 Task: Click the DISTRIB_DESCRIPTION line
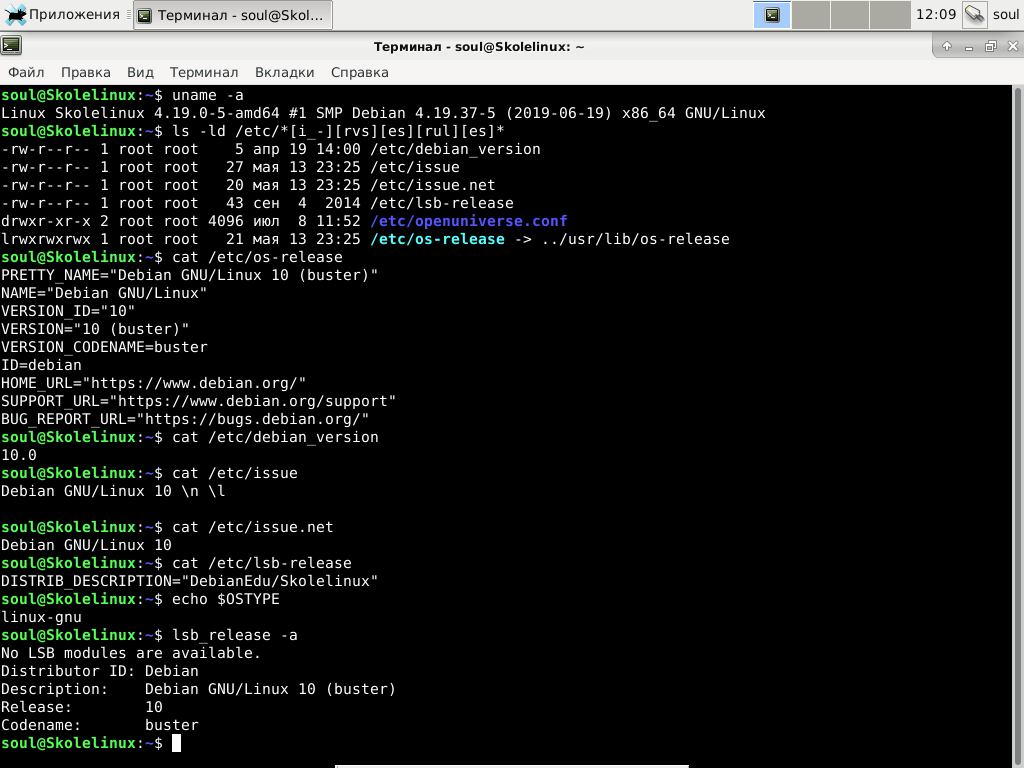pos(189,581)
